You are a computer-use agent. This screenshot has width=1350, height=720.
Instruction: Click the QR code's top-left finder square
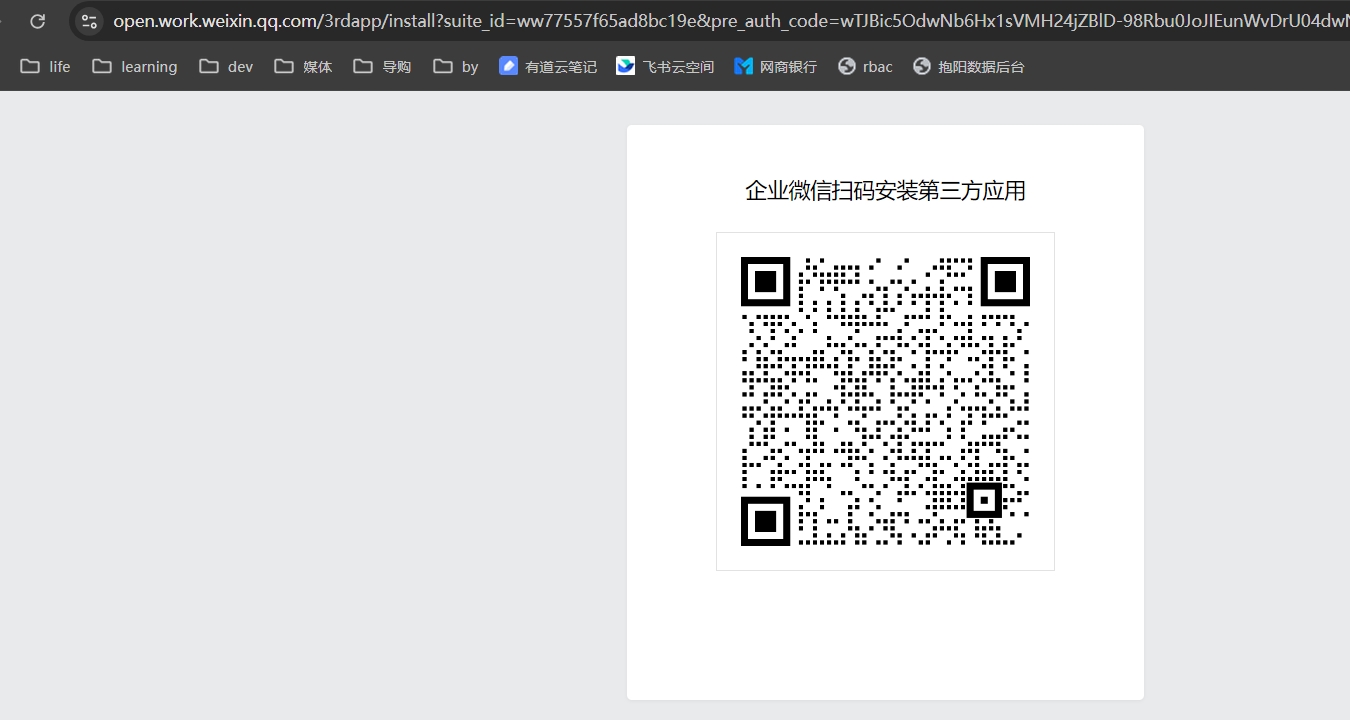click(765, 281)
